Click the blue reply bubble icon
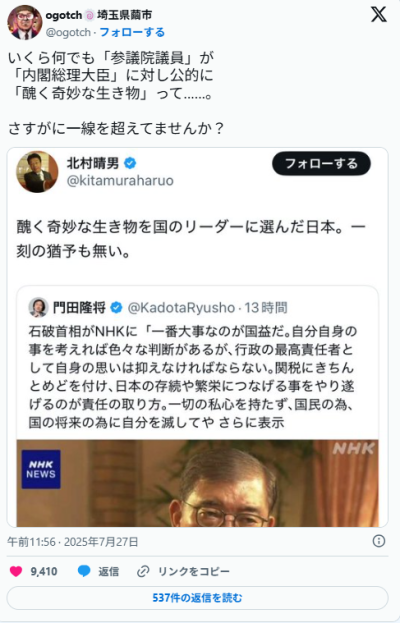400x623 pixels. pyautogui.click(x=84, y=571)
